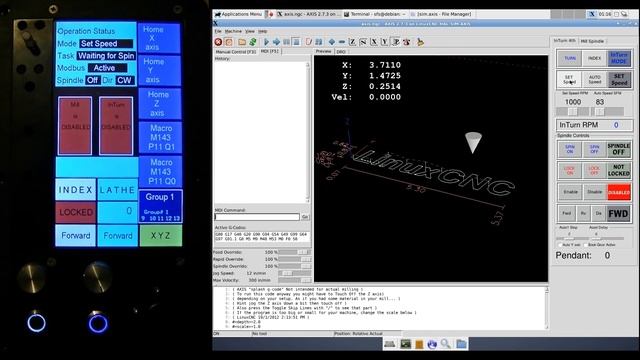Toggle the machine power icon in the toolbar
Viewport: 640px width, 360px height.
coord(229,42)
